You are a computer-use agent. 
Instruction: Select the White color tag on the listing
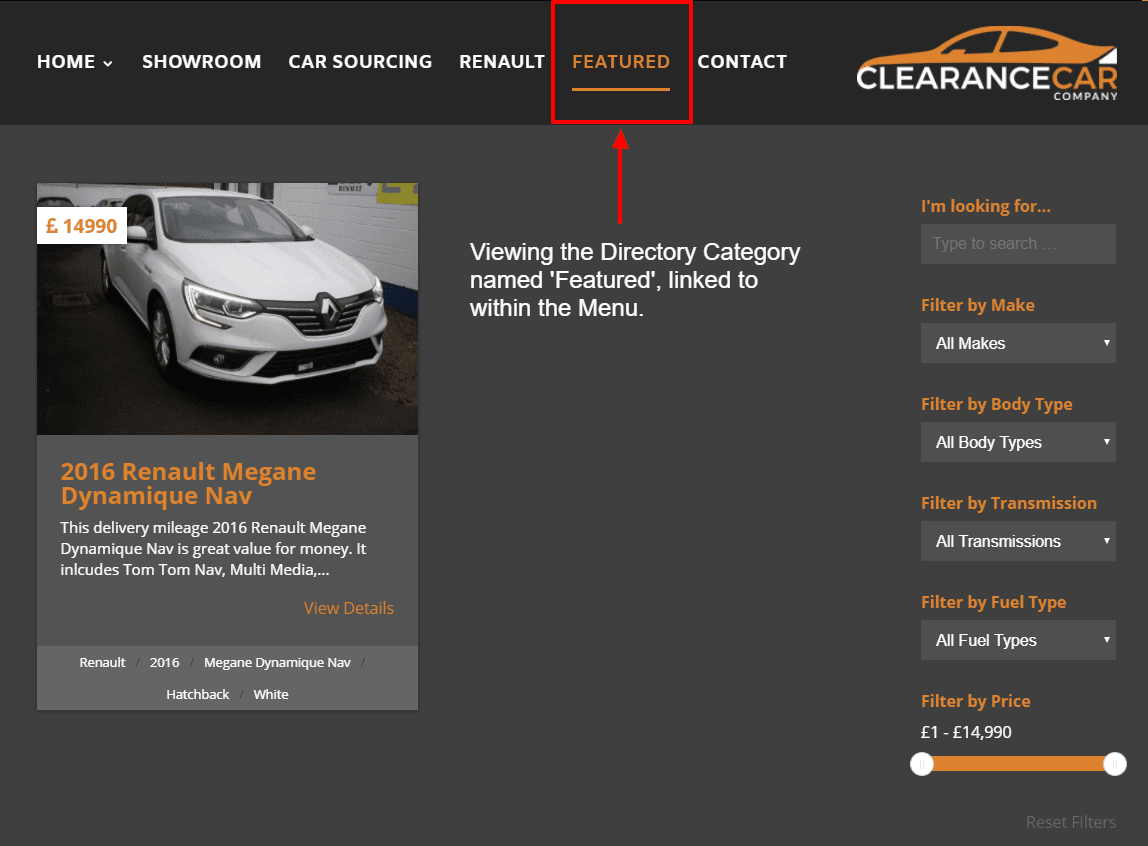270,693
